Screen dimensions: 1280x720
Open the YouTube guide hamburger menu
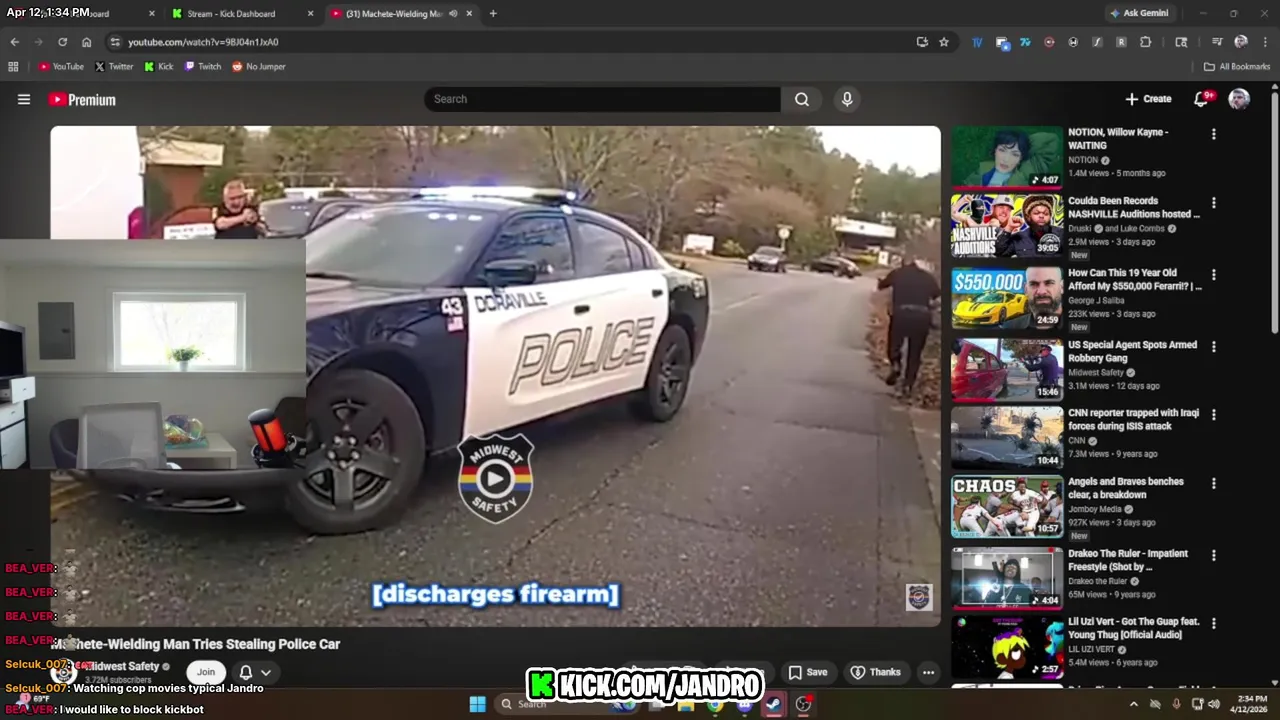pos(24,99)
